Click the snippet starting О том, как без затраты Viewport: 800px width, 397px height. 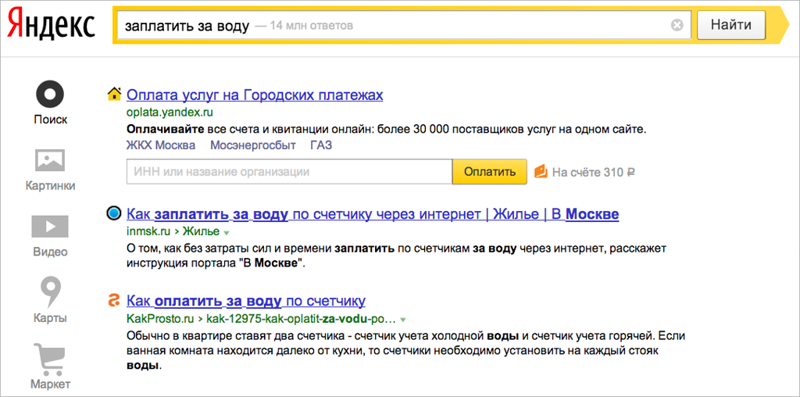(x=396, y=257)
